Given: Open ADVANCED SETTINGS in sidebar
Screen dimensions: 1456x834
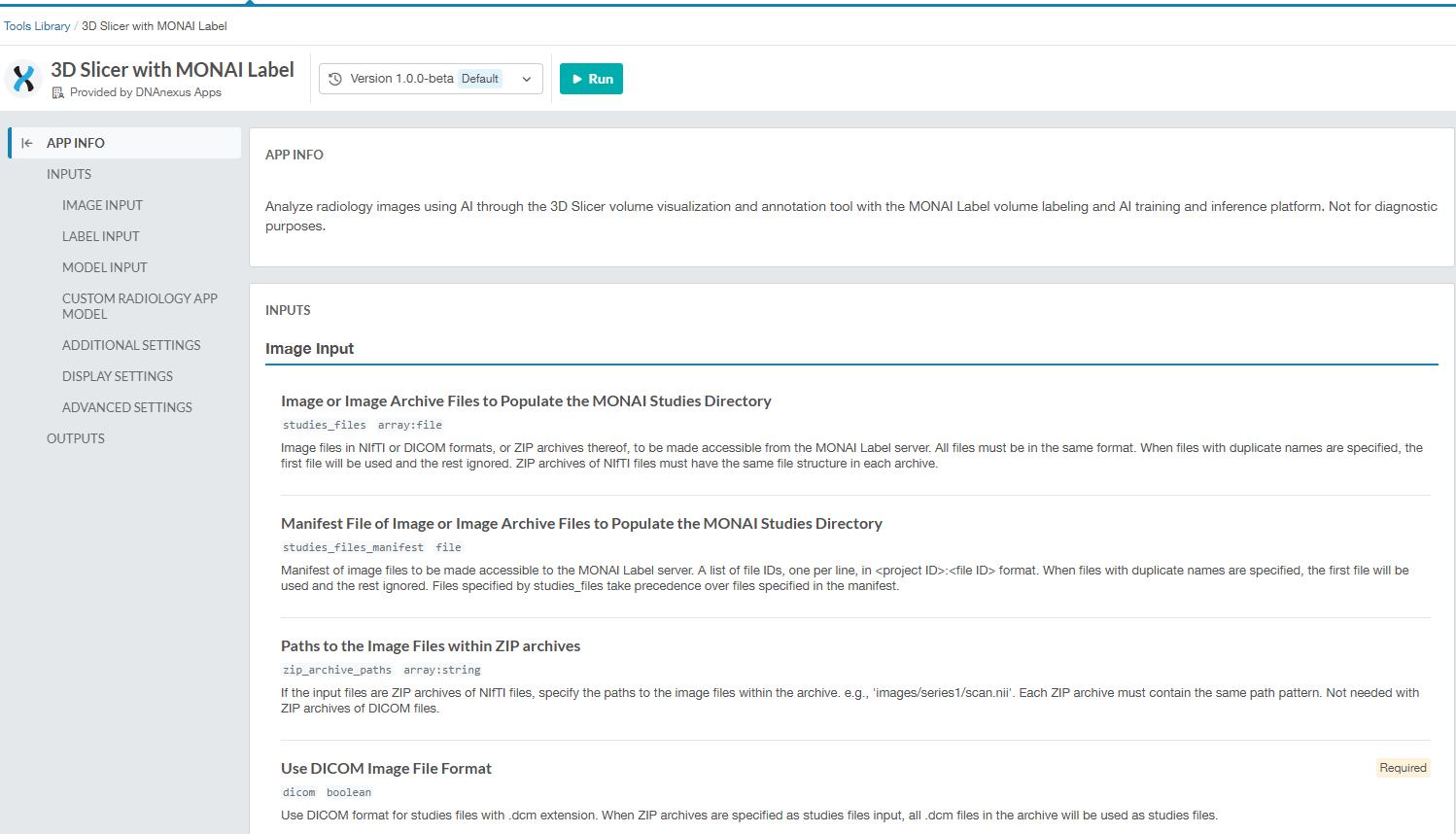Looking at the screenshot, I should click(127, 407).
